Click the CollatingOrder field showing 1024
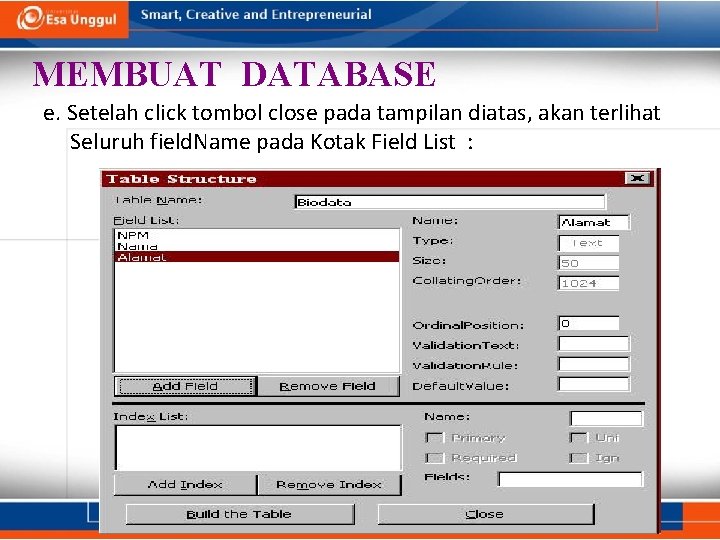Image resolution: width=720 pixels, height=540 pixels. 588,283
